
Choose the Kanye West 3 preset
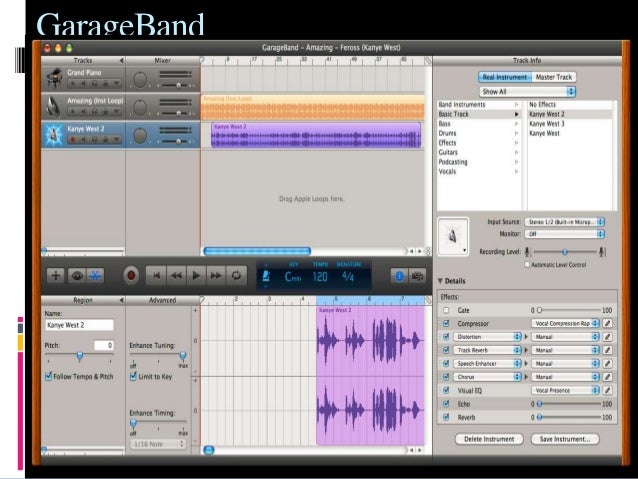pyautogui.click(x=571, y=124)
